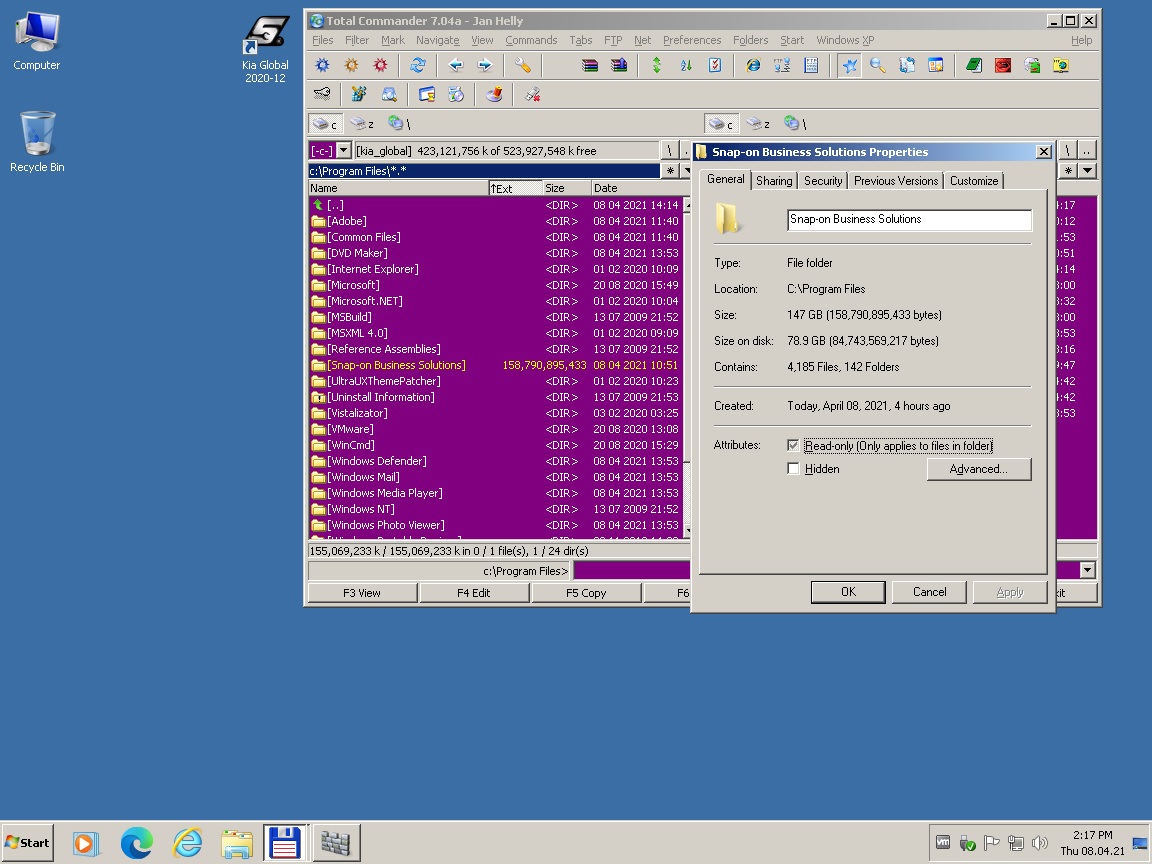The width and height of the screenshot is (1152, 864).
Task: Click the A-Z sort toolbar icon
Action: [x=686, y=65]
